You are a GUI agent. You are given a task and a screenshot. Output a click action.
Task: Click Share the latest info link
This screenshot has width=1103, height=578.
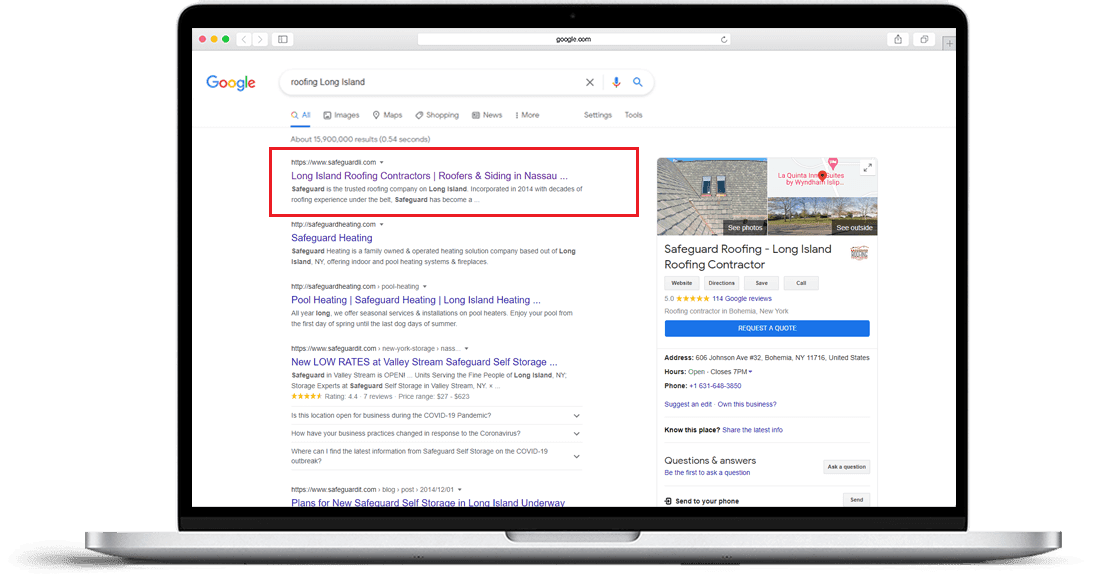[752, 430]
